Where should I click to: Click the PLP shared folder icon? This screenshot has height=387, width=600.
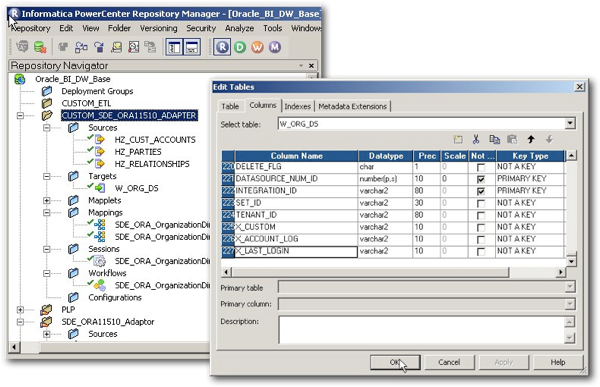46,309
